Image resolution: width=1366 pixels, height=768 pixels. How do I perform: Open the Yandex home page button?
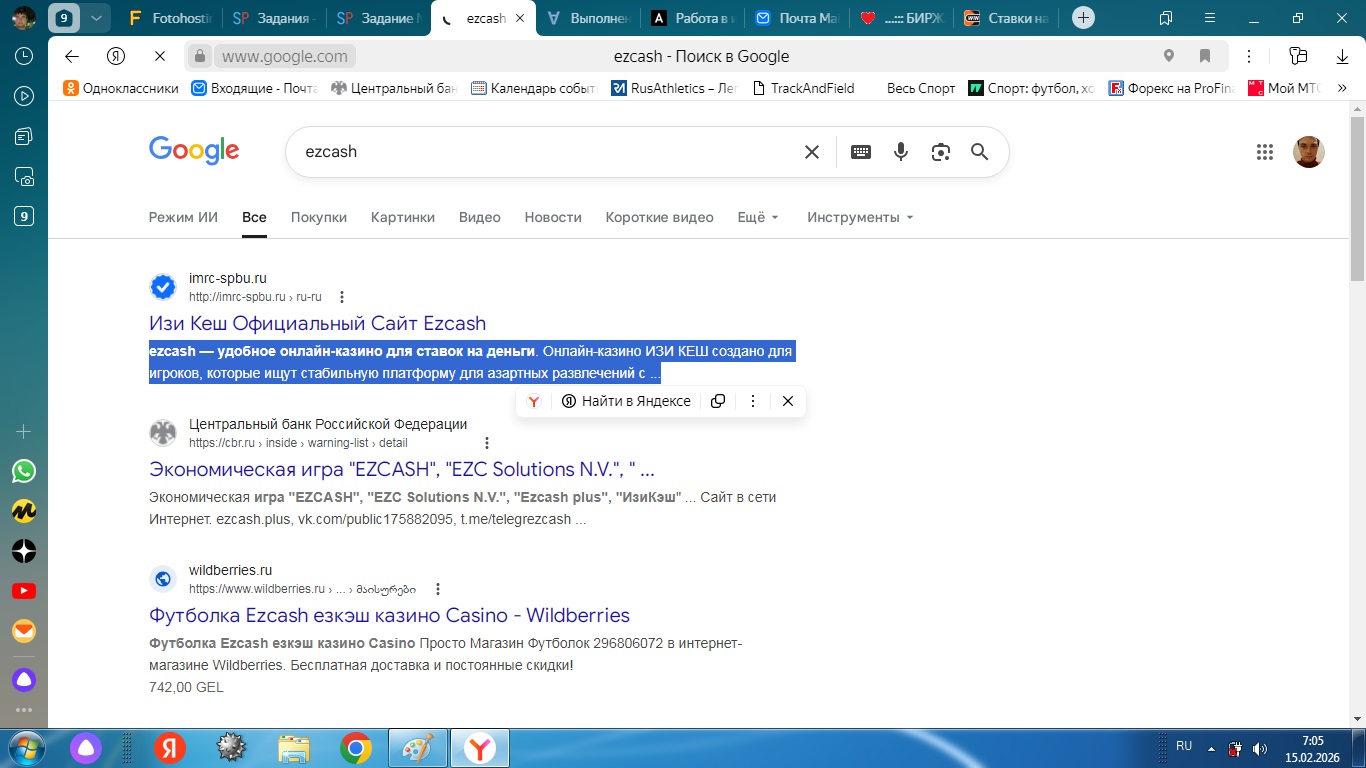coord(116,56)
